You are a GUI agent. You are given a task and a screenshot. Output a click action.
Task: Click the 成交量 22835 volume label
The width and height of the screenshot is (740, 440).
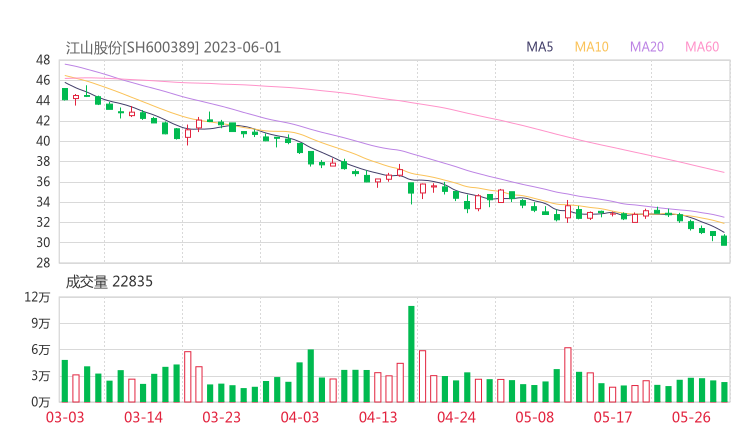point(109,282)
